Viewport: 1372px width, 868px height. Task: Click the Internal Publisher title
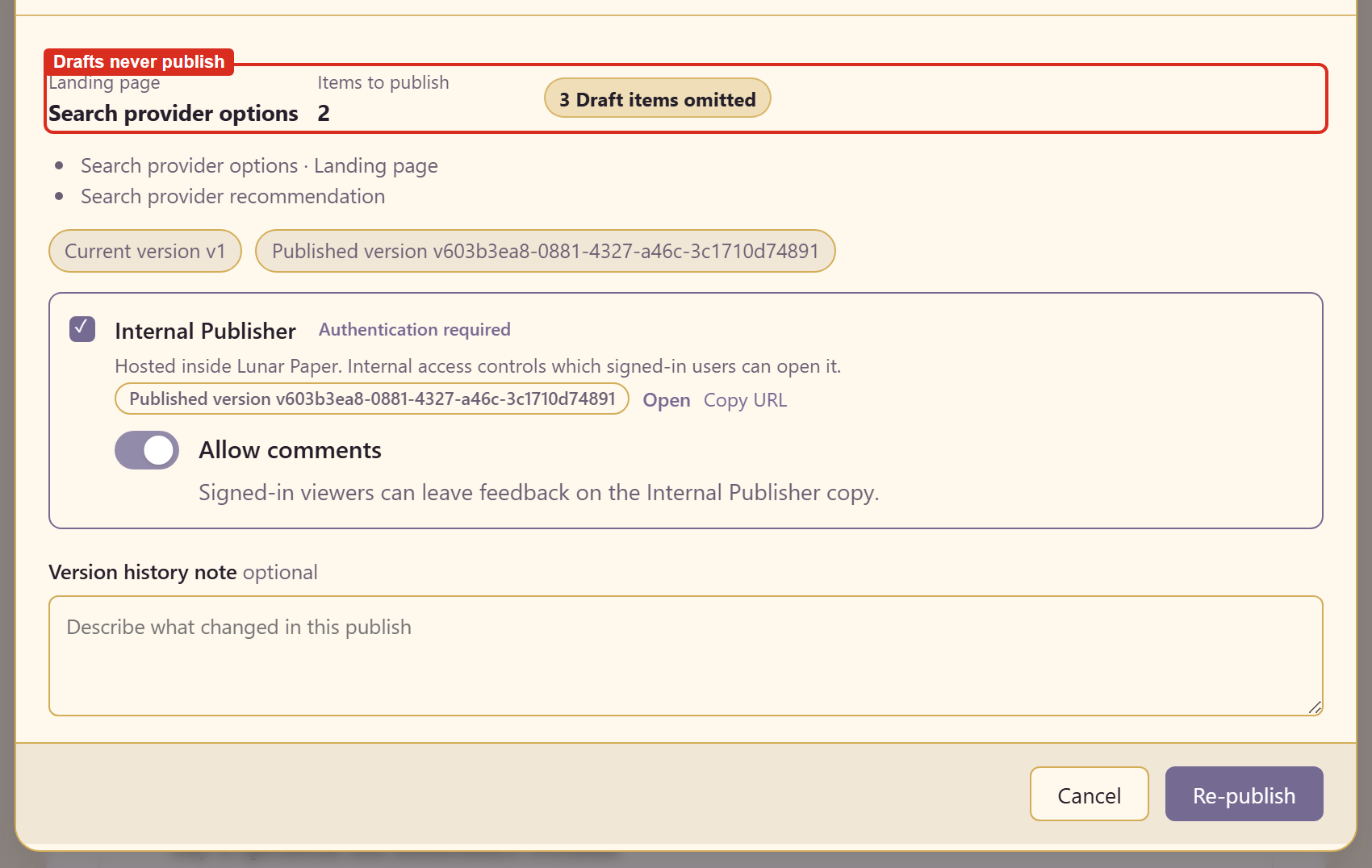coord(205,331)
